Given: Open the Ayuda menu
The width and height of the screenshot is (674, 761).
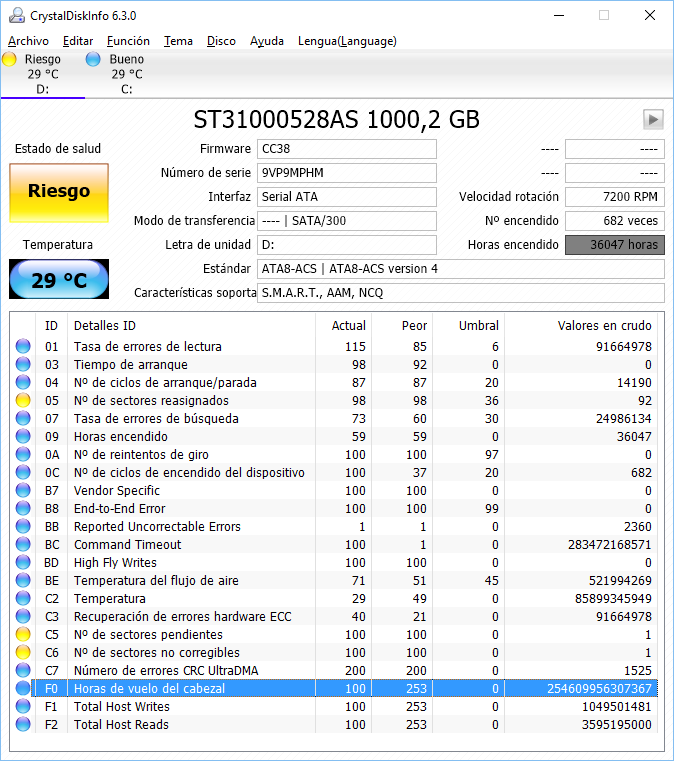Looking at the screenshot, I should click(x=266, y=41).
